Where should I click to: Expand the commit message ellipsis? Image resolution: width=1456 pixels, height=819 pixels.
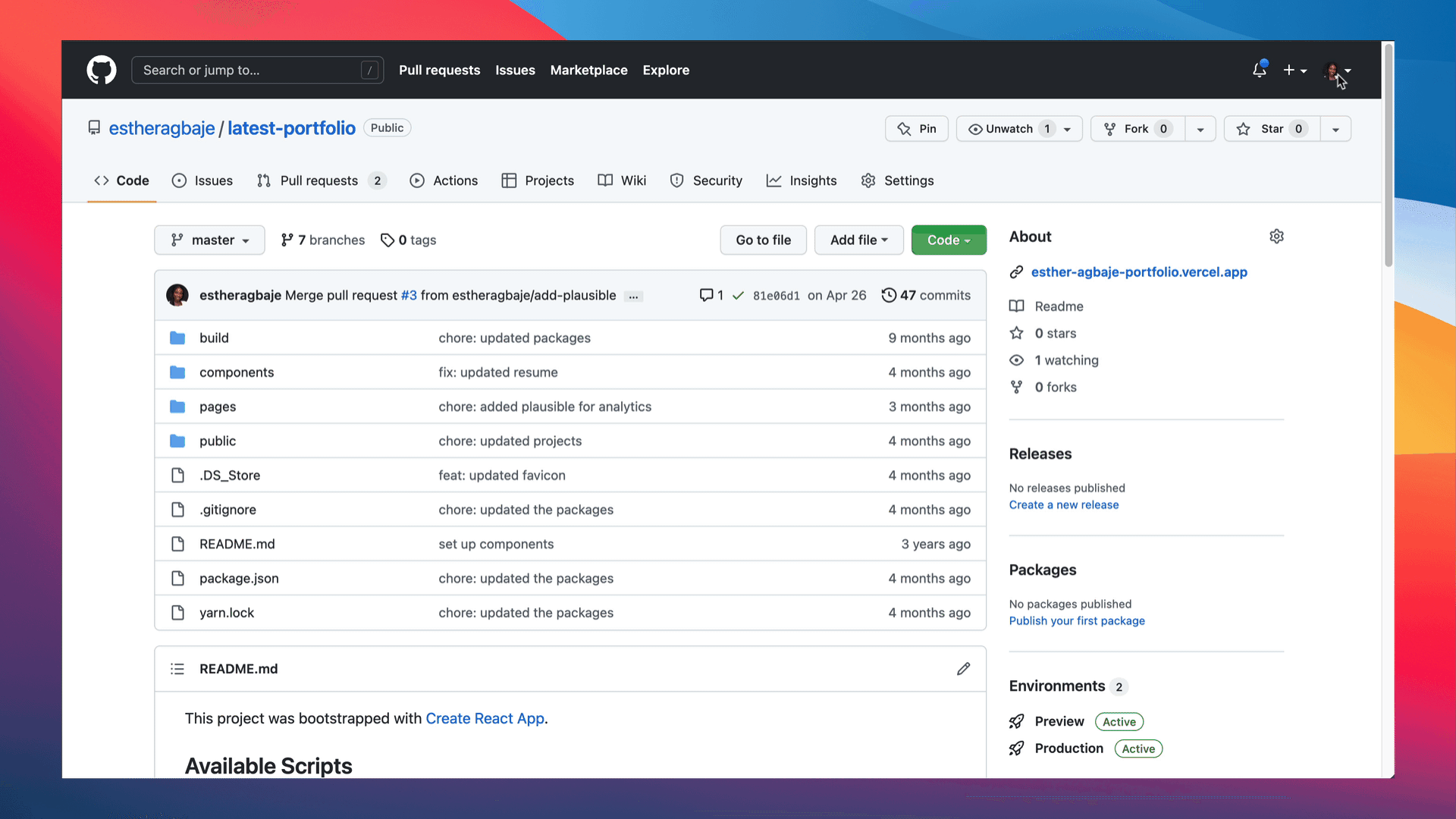pyautogui.click(x=633, y=297)
